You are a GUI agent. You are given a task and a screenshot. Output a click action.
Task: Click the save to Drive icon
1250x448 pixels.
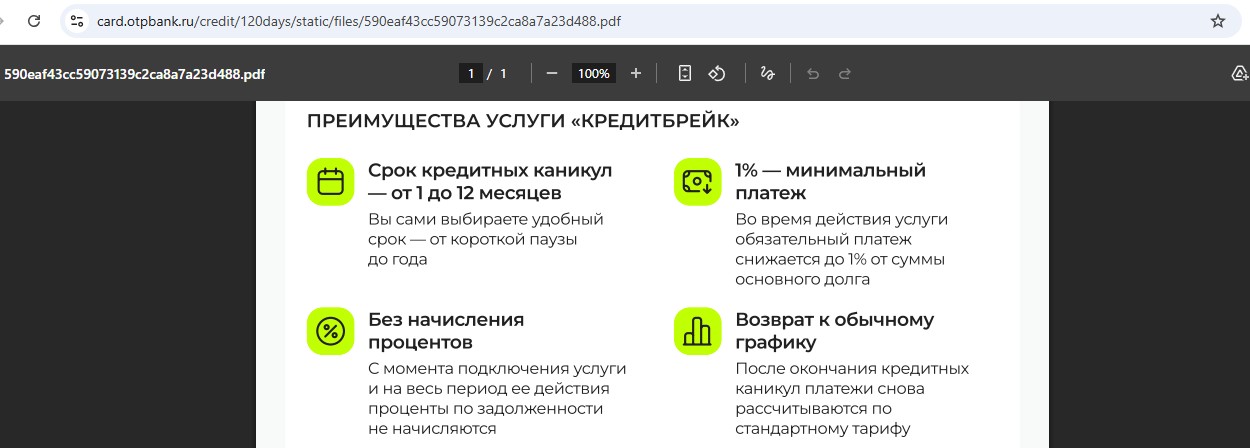[1239, 74]
